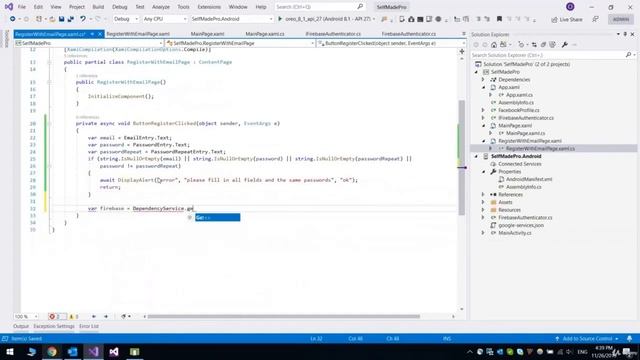Click Solution Explorer pending changes filter icon

(x=521, y=44)
